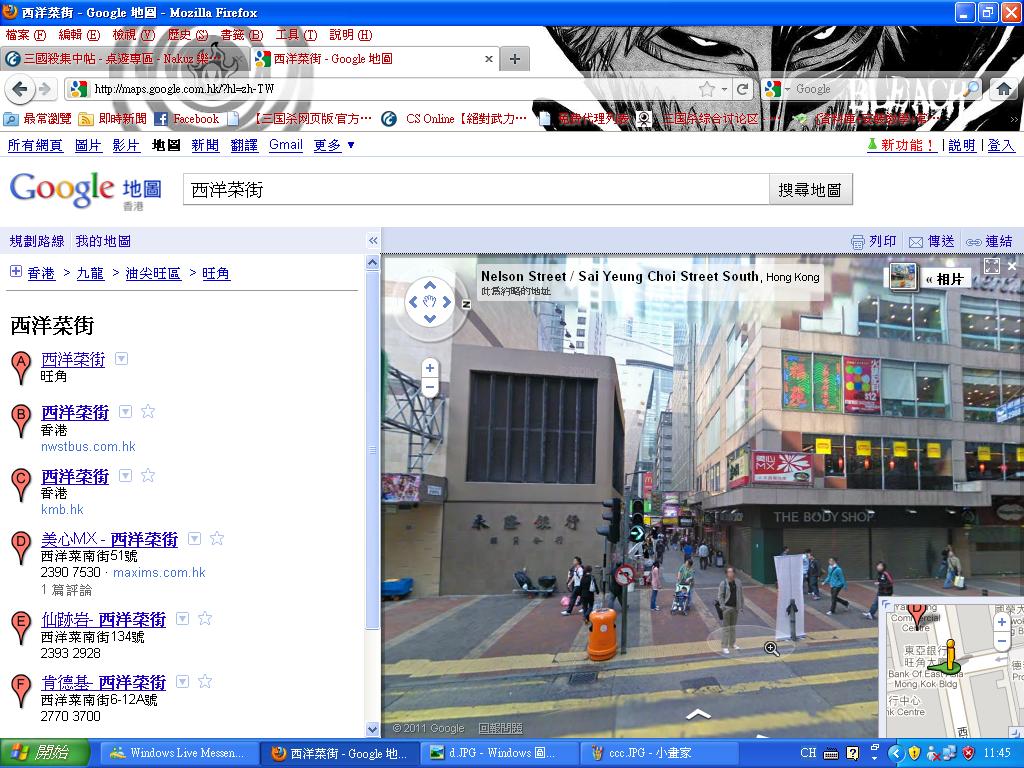The height and width of the screenshot is (768, 1024).
Task: Open a new tab with plus button
Action: (x=514, y=59)
